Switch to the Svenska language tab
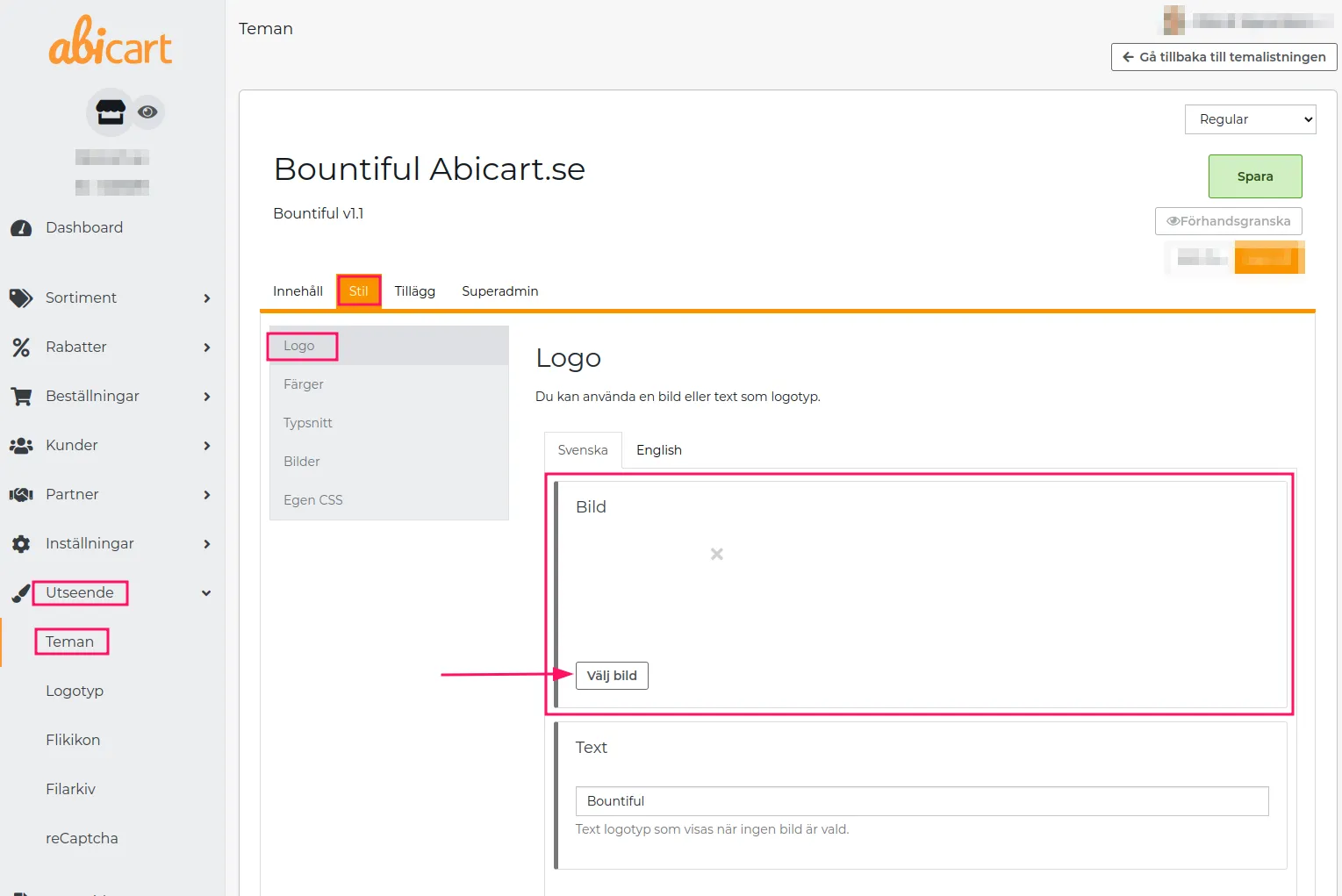The height and width of the screenshot is (896, 1342). click(x=583, y=450)
